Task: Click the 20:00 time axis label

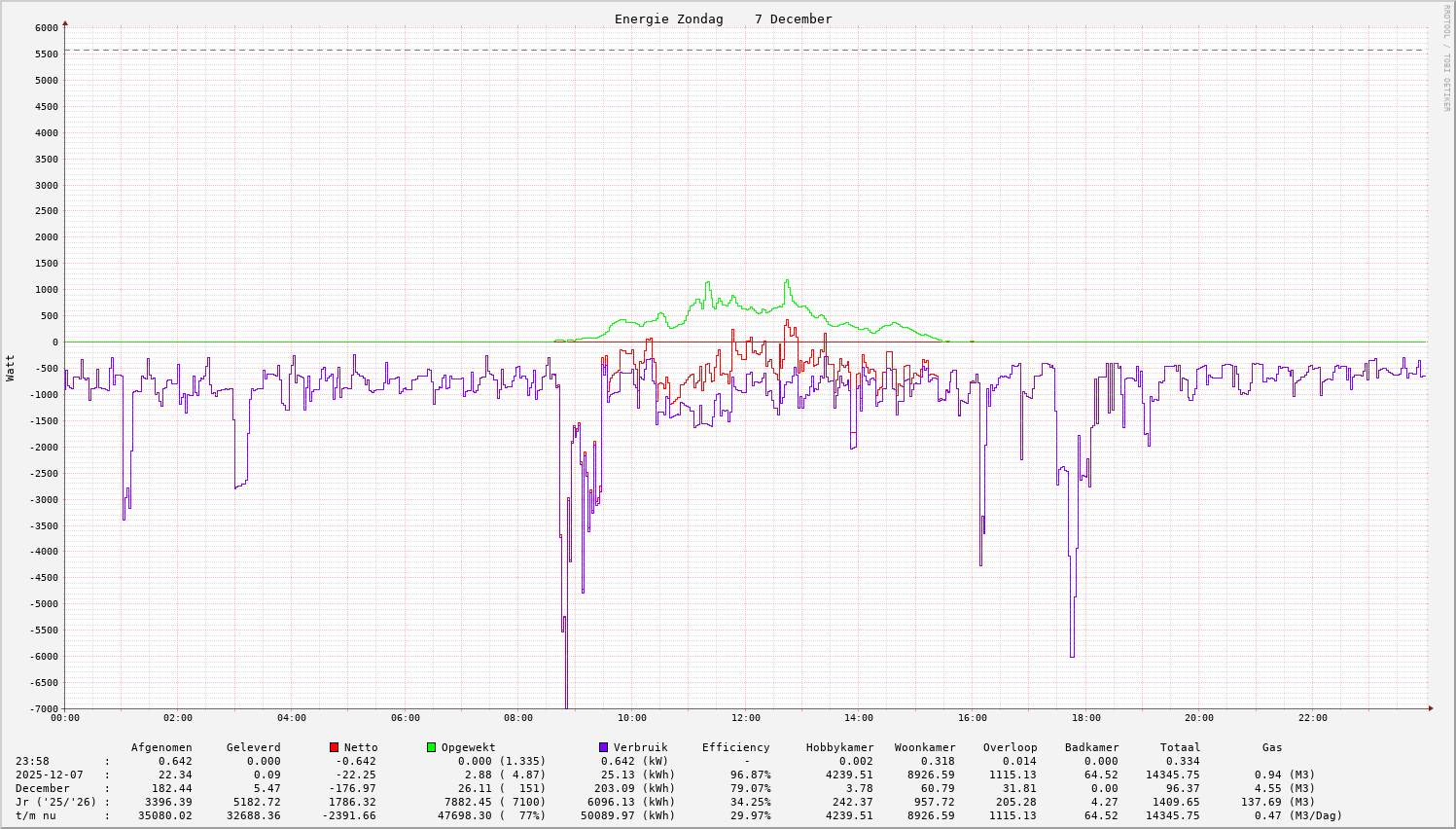Action: 1199,718
